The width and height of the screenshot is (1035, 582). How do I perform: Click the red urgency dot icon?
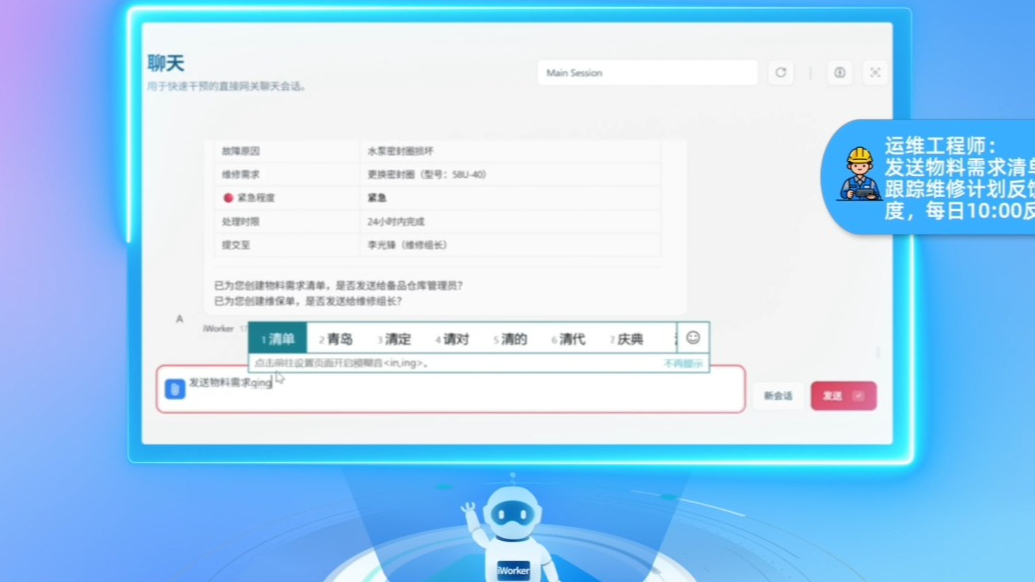[x=228, y=198]
